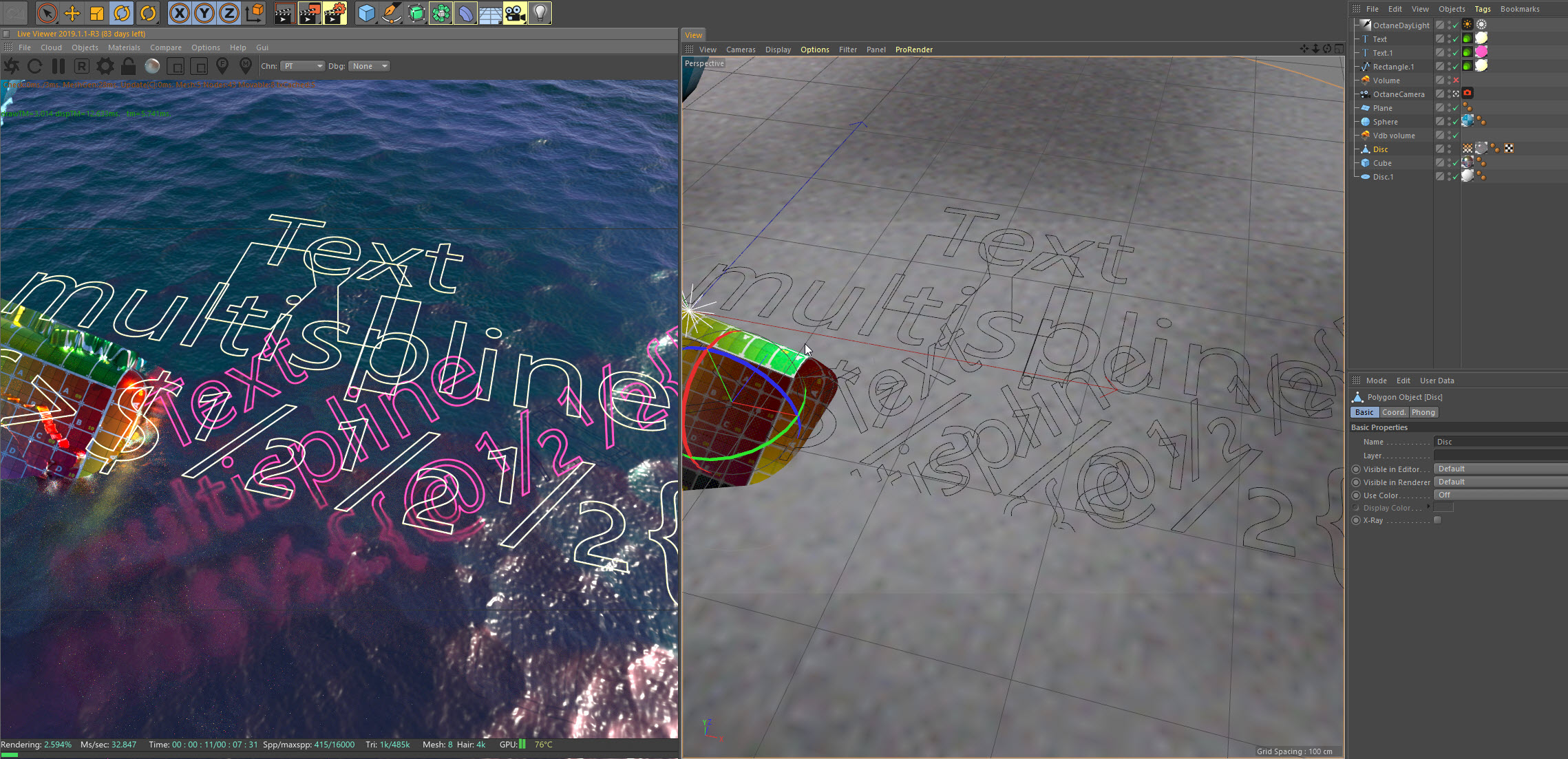The image size is (1568, 759).
Task: Open Octane settings gear in Live Viewer
Action: (x=105, y=66)
